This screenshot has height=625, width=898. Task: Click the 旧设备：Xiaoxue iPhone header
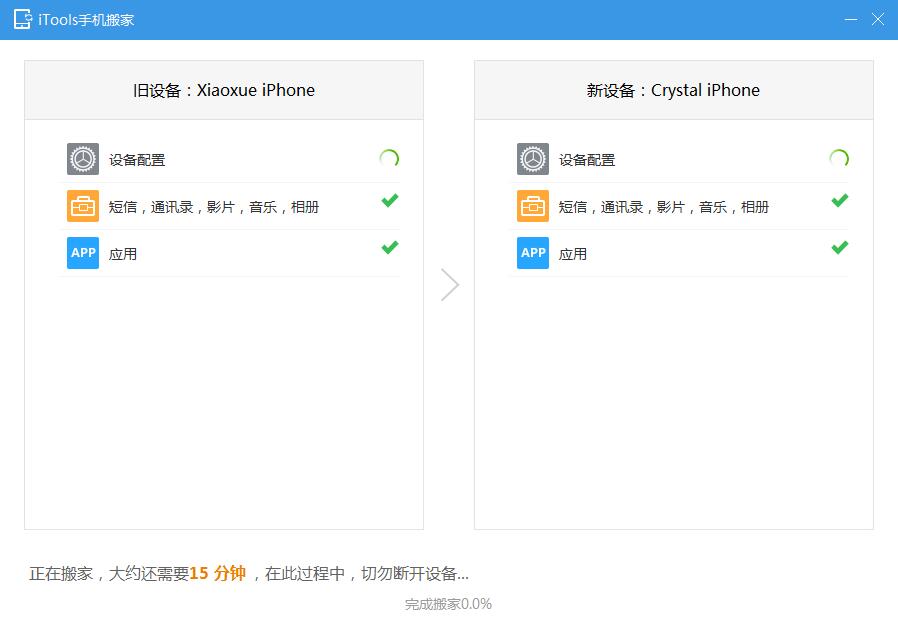pos(224,91)
